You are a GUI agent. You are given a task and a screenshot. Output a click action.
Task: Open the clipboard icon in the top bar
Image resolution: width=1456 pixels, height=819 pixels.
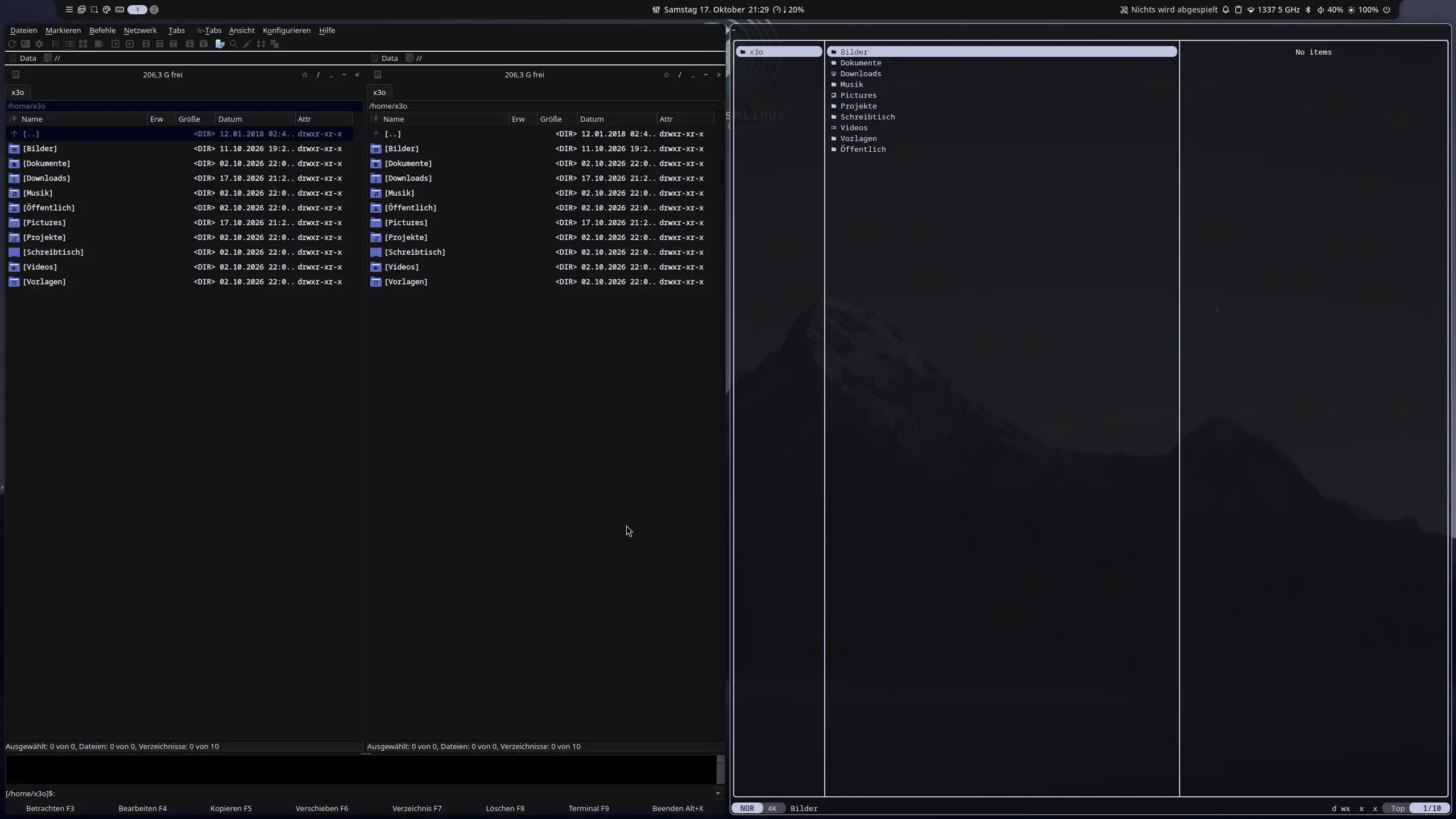[1238, 10]
